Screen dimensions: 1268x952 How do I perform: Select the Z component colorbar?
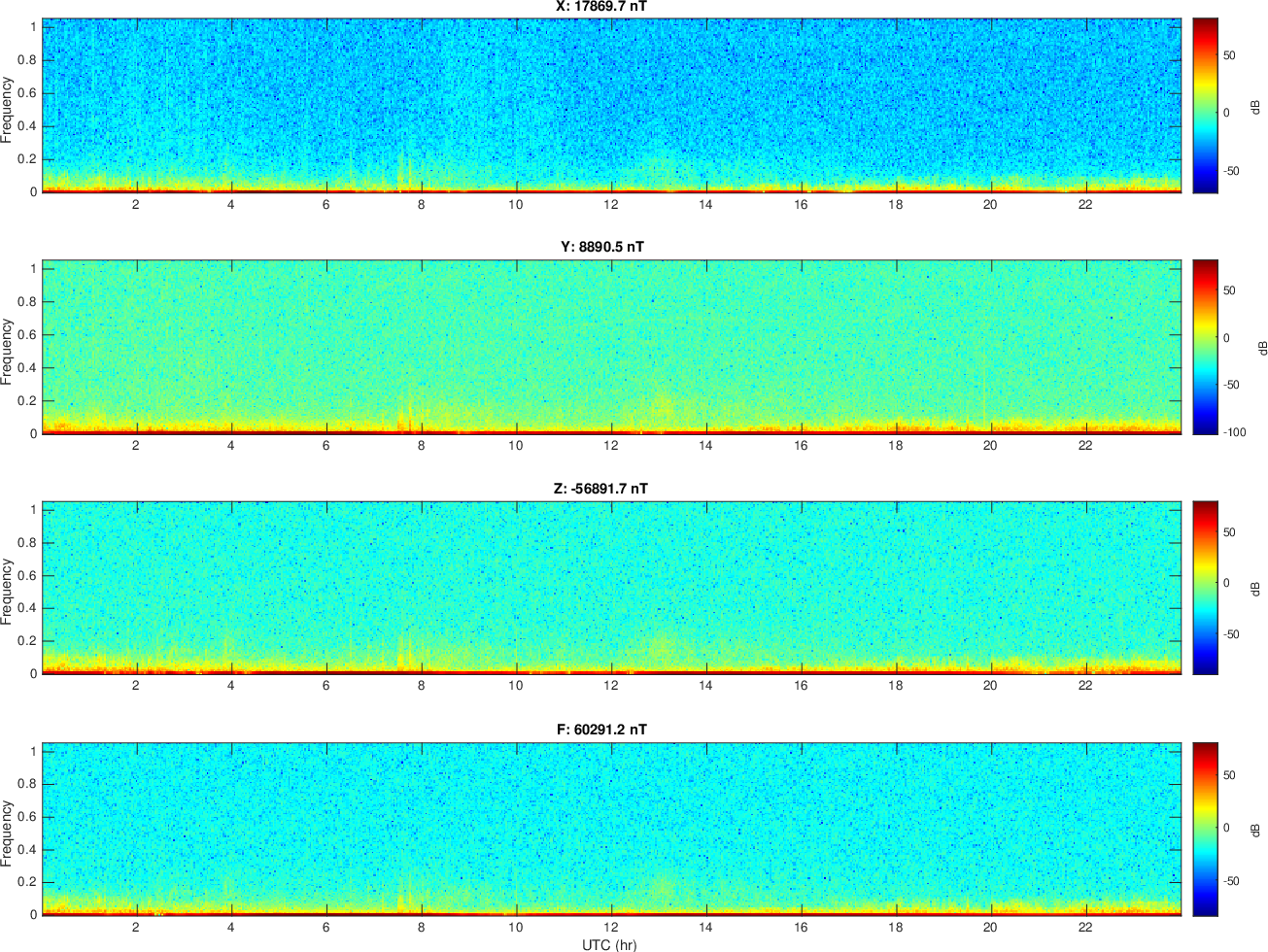1205,588
